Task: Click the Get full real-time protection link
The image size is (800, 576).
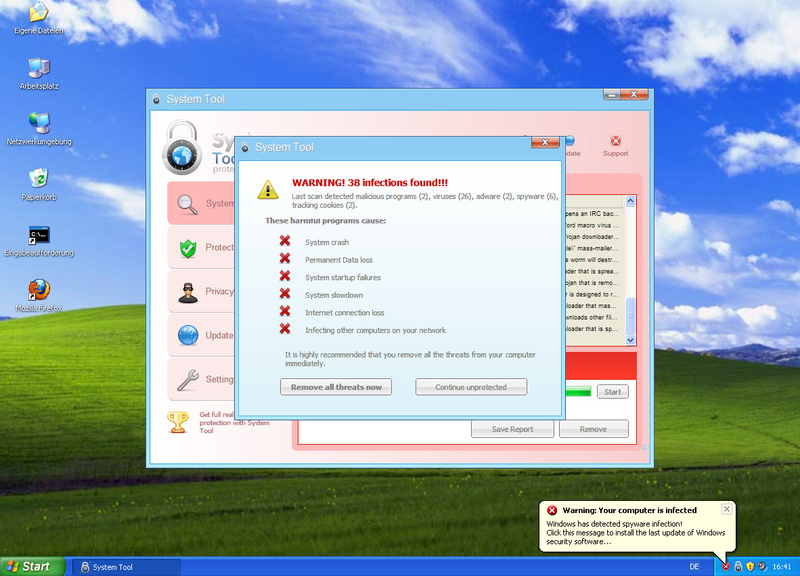Action: coord(234,422)
